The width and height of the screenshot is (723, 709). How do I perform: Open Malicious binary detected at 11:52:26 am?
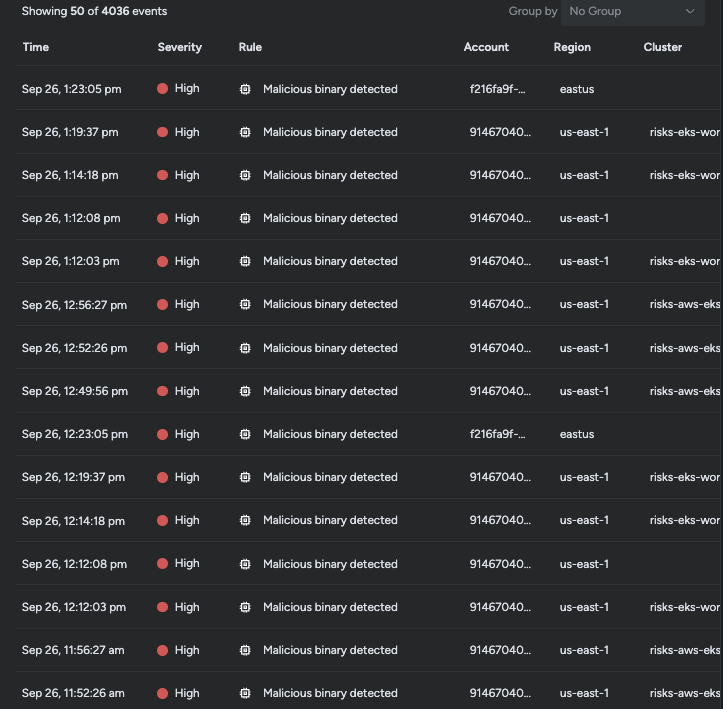click(330, 693)
